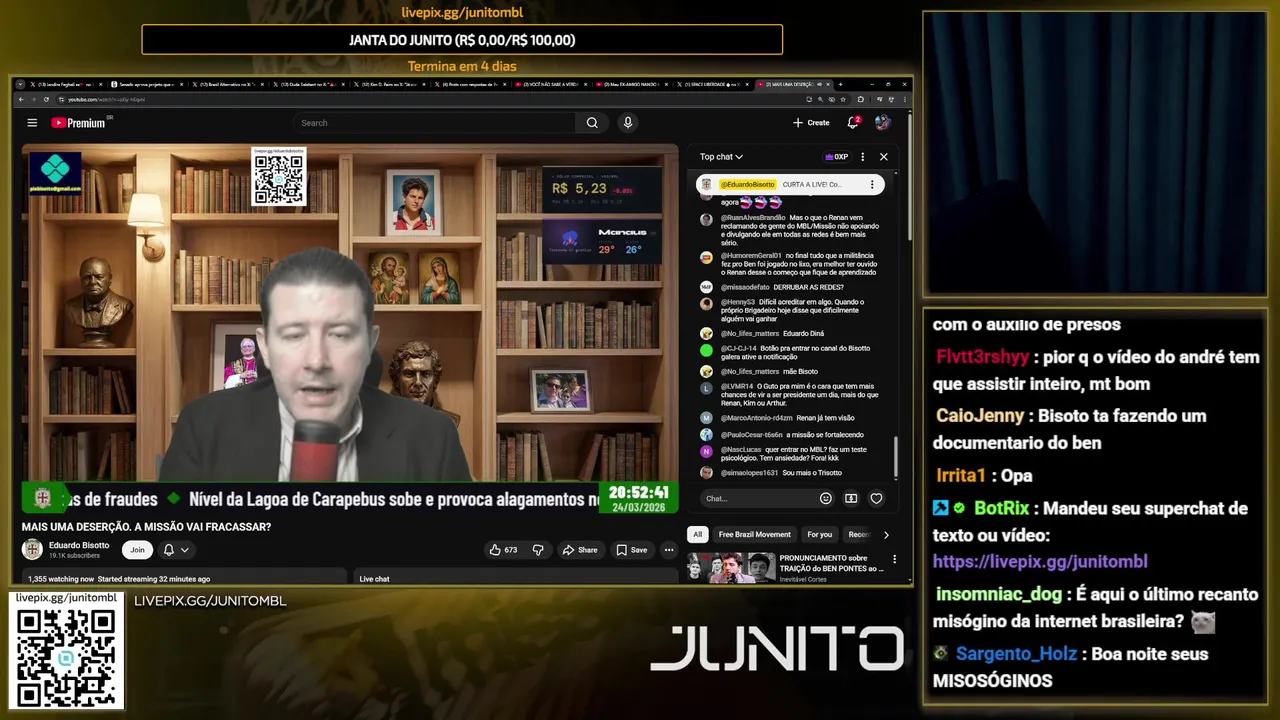Click the YouTube search magnifier button

point(592,123)
